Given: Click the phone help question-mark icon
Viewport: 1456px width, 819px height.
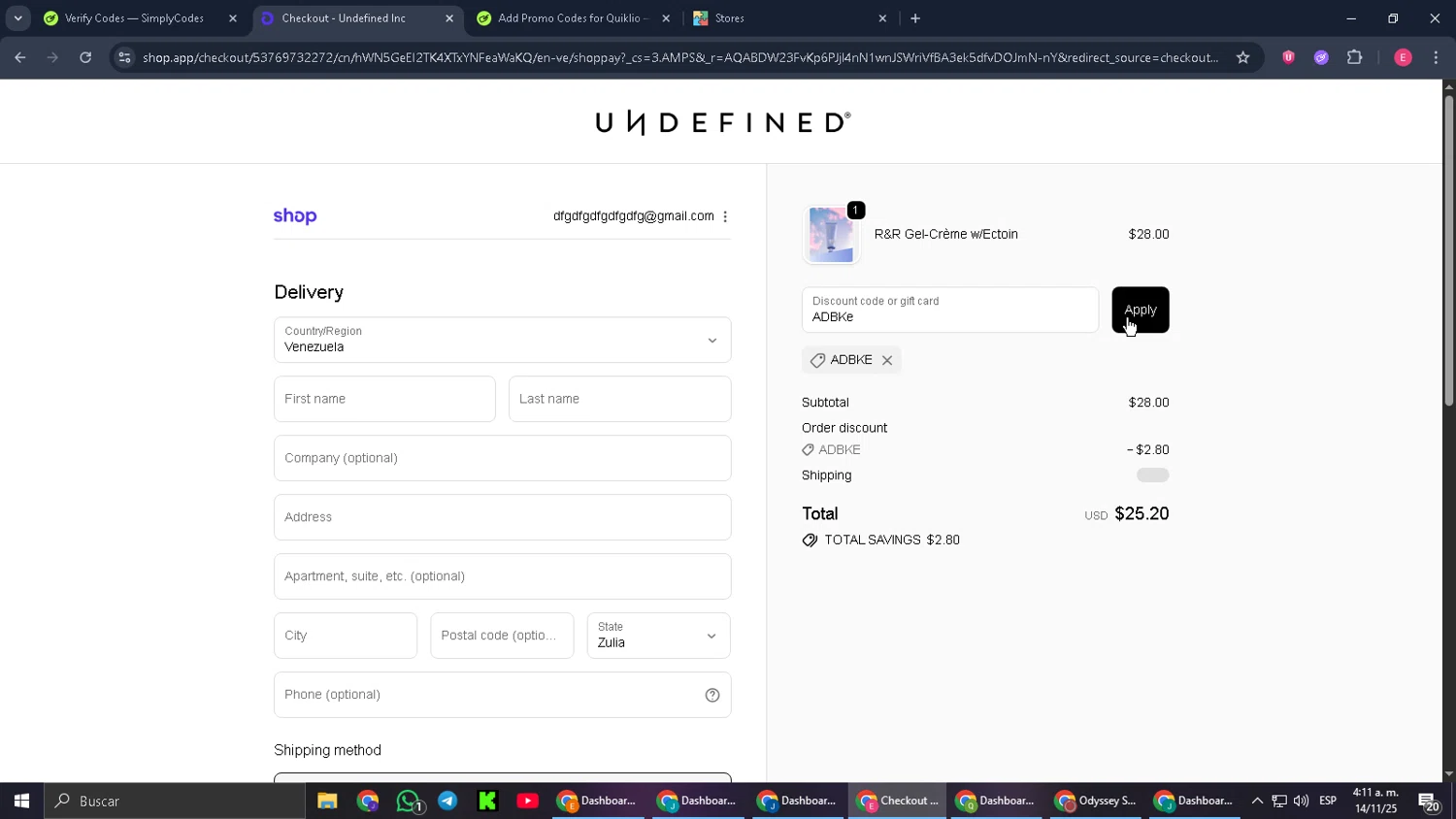Looking at the screenshot, I should (712, 695).
